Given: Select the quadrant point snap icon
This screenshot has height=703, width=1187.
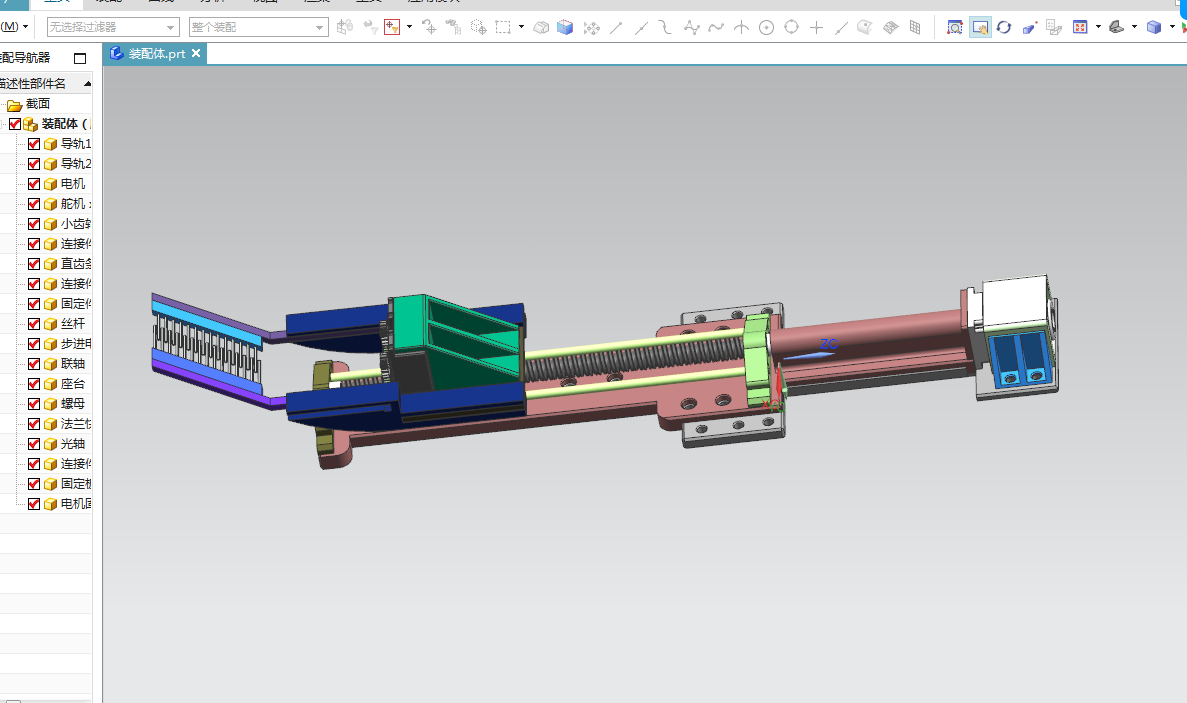Looking at the screenshot, I should pyautogui.click(x=791, y=27).
